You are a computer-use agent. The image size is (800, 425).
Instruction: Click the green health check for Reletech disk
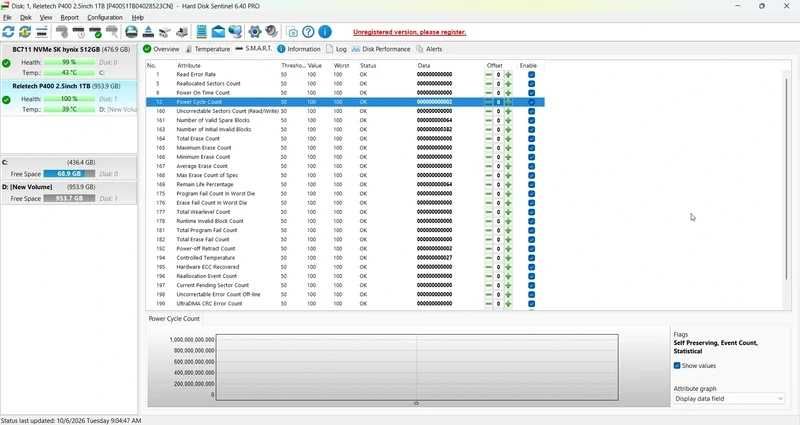pyautogui.click(x=6, y=100)
